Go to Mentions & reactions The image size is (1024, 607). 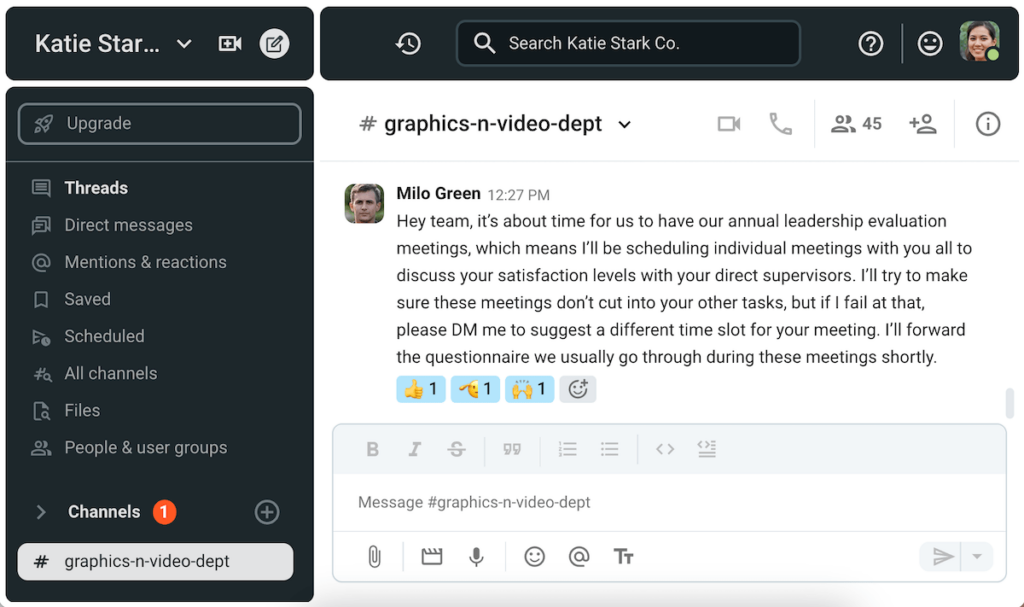[145, 262]
